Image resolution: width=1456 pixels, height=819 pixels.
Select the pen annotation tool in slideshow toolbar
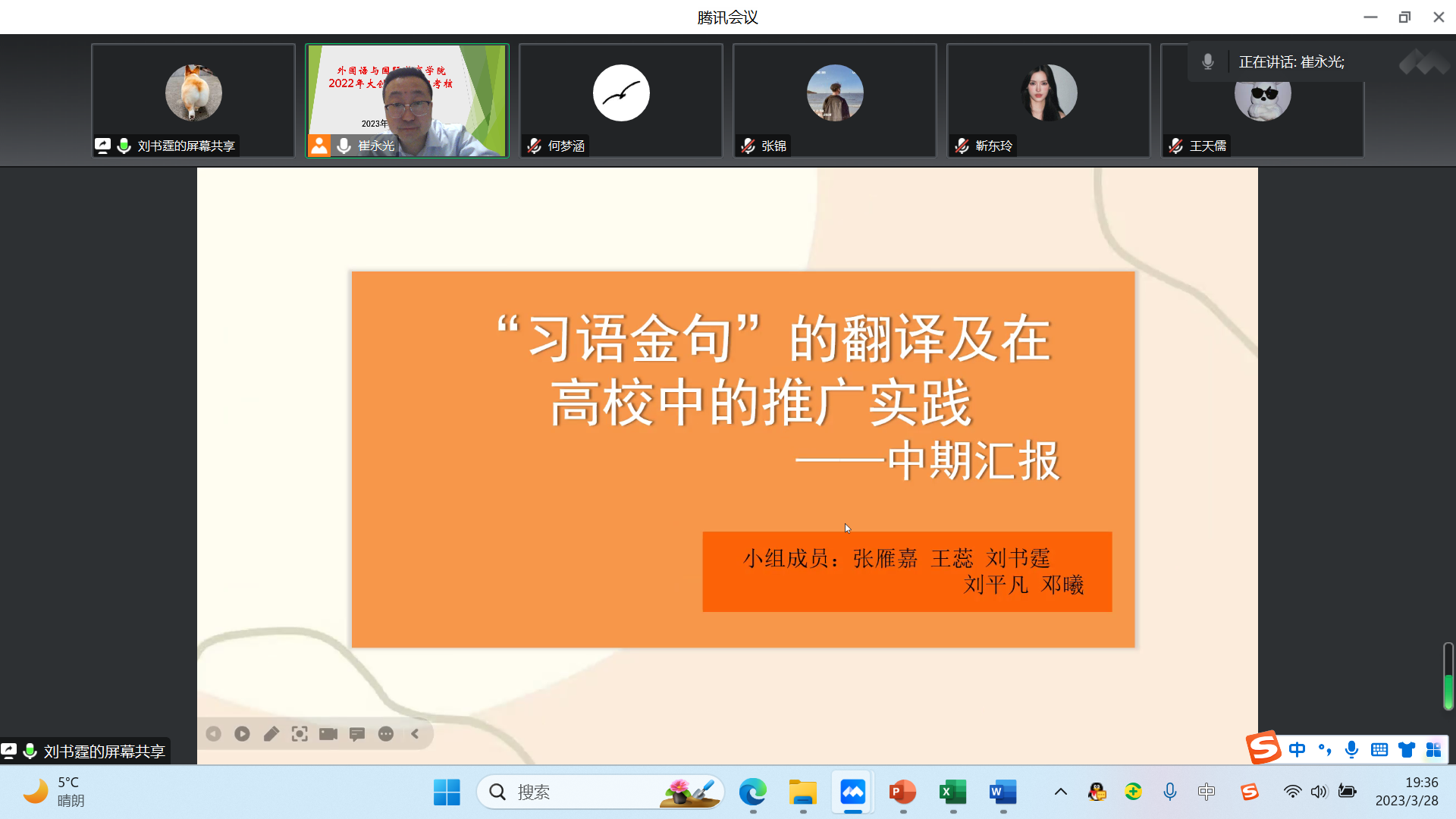(271, 734)
